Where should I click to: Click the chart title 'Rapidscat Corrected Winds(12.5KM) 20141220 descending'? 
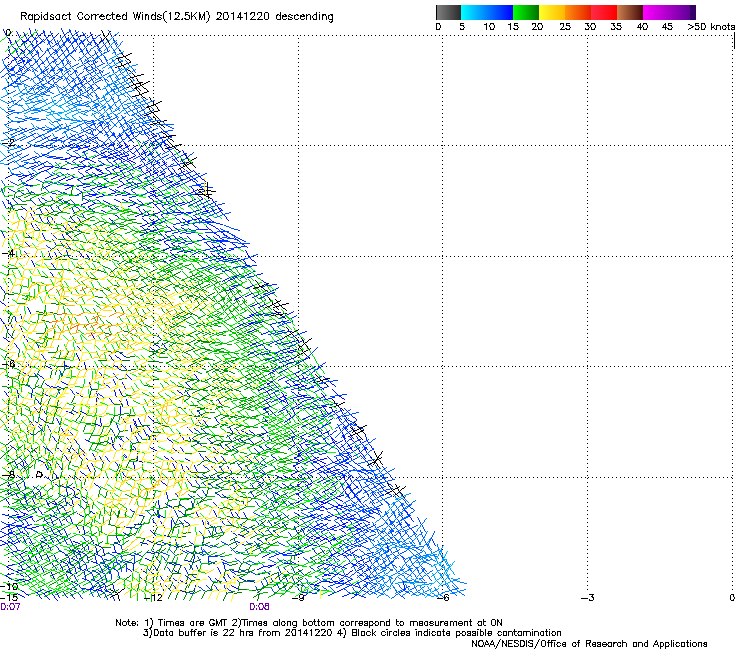pyautogui.click(x=177, y=17)
